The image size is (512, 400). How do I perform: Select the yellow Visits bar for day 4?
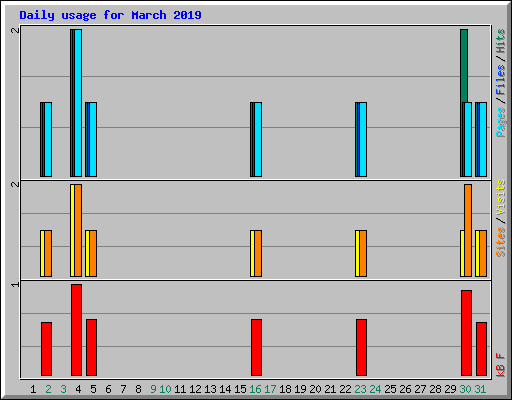tap(72, 230)
